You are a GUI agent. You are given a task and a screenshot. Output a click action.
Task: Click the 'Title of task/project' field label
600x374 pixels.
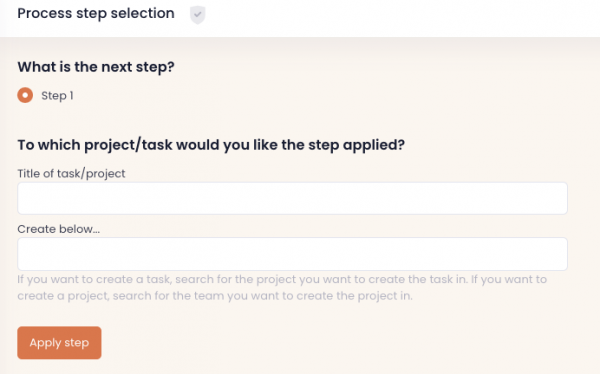(71, 173)
